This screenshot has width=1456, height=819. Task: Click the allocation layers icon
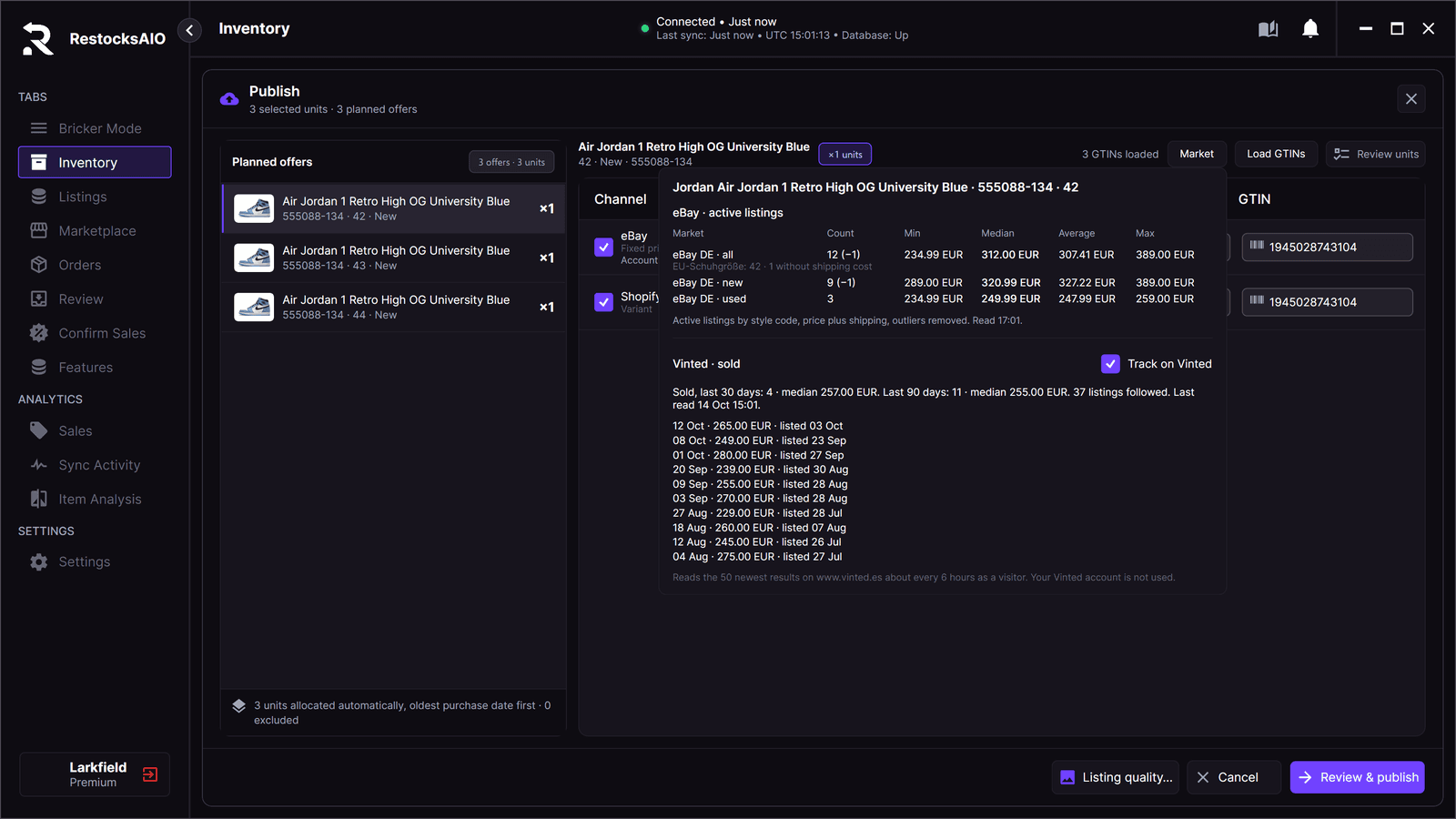(238, 706)
